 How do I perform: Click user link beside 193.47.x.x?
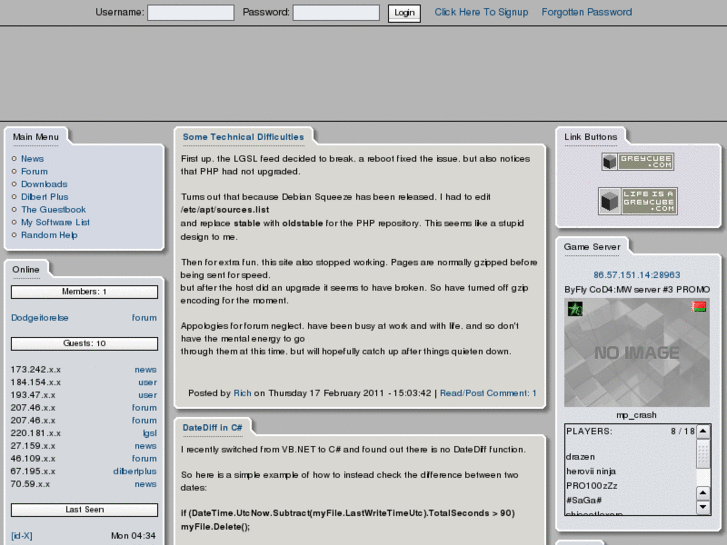(147, 395)
